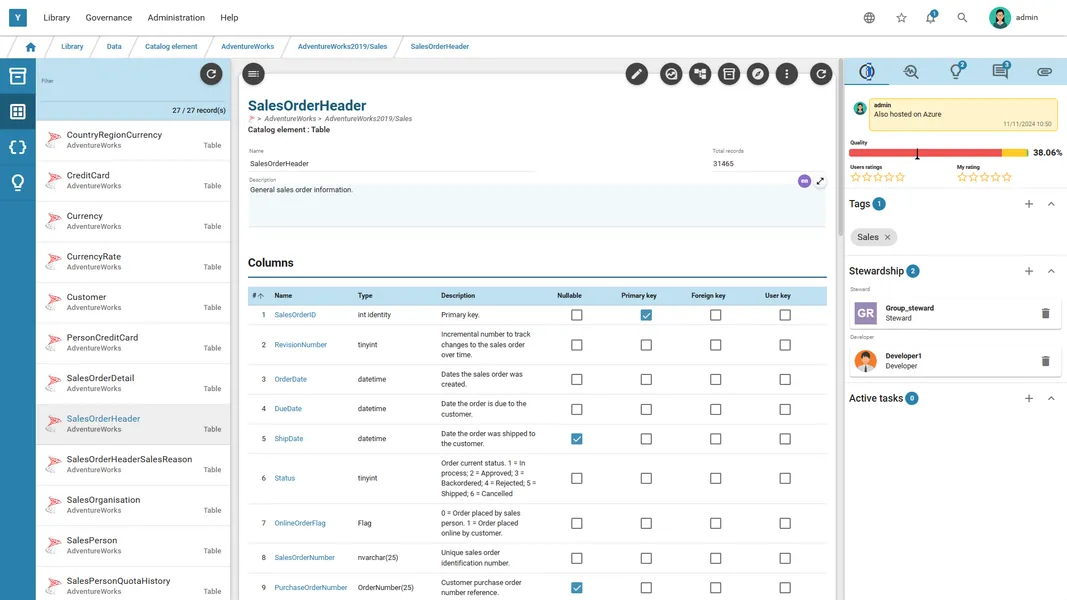The image size is (1067, 600).
Task: Expand the Description field to full size
Action: pyautogui.click(x=820, y=181)
